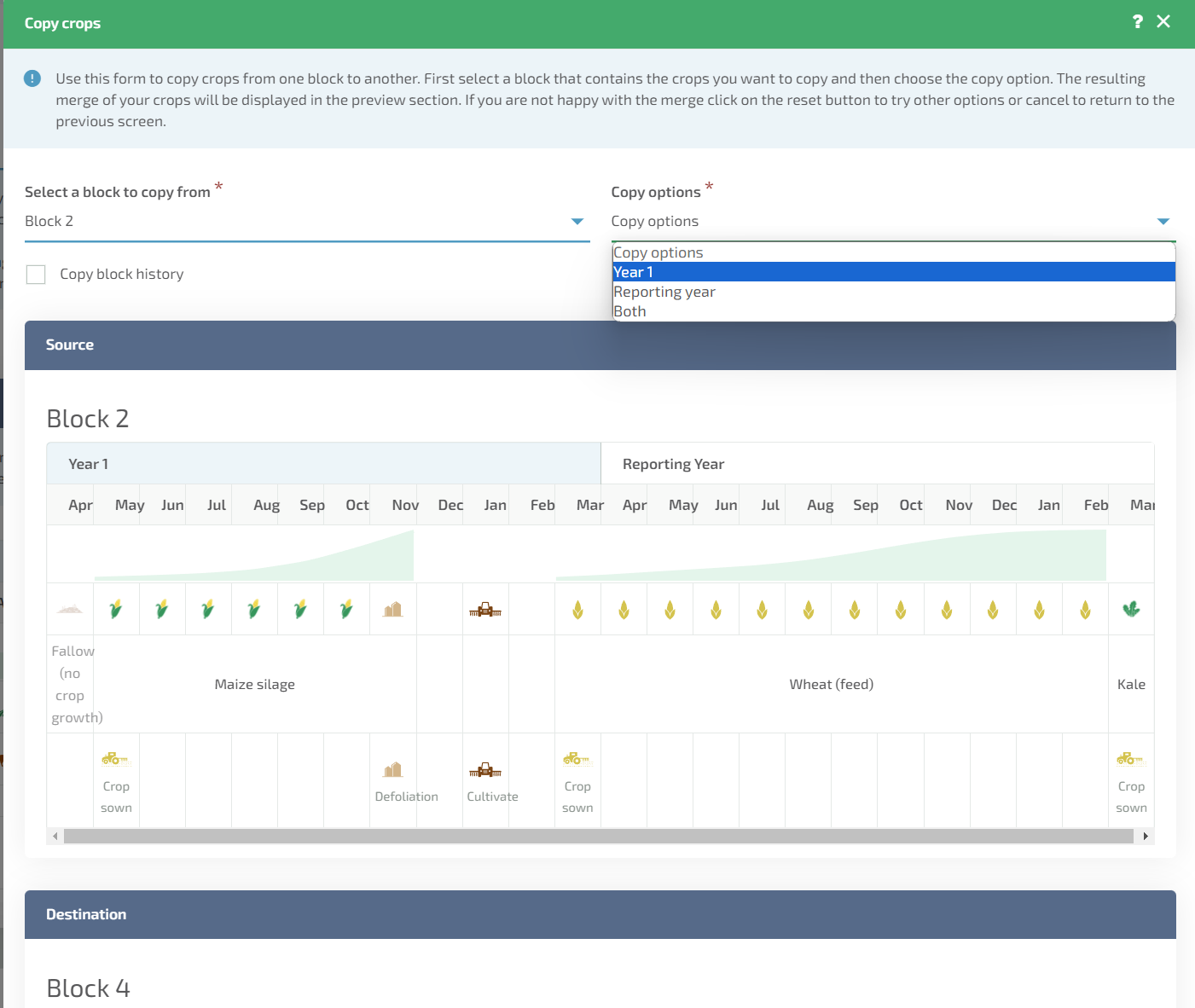The image size is (1195, 1008).
Task: Click the Block 4 destination heading
Action: tap(88, 988)
